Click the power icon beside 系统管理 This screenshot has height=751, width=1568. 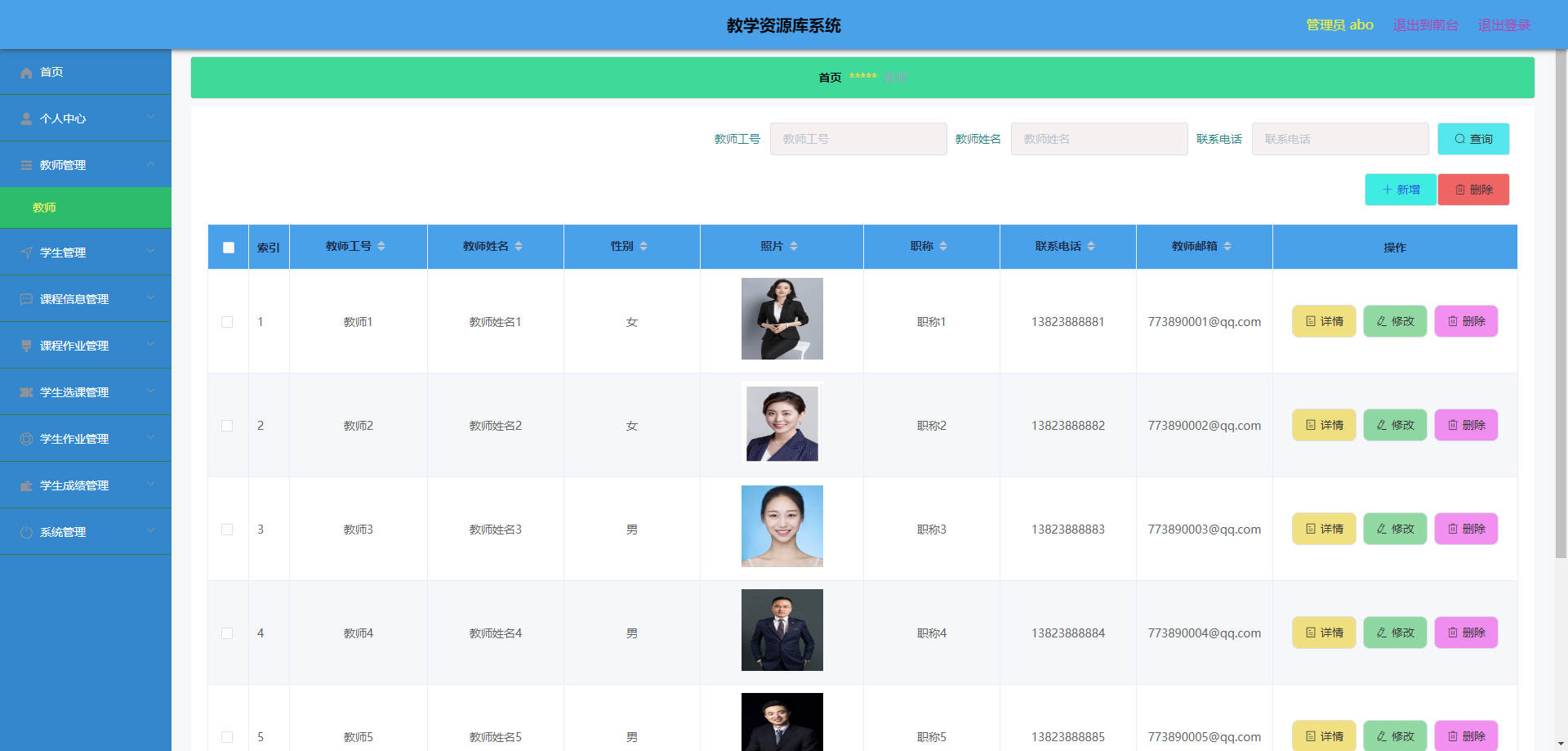coord(26,533)
